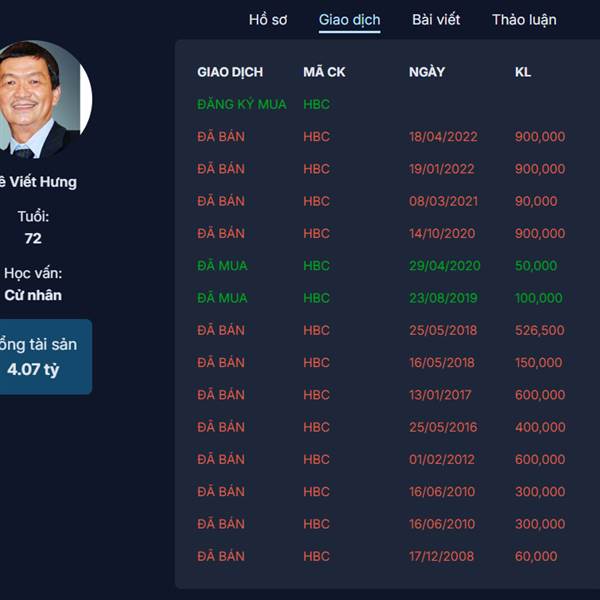Open HBC ticker in 18/04/2022 row
This screenshot has height=600, width=600.
[x=316, y=137]
